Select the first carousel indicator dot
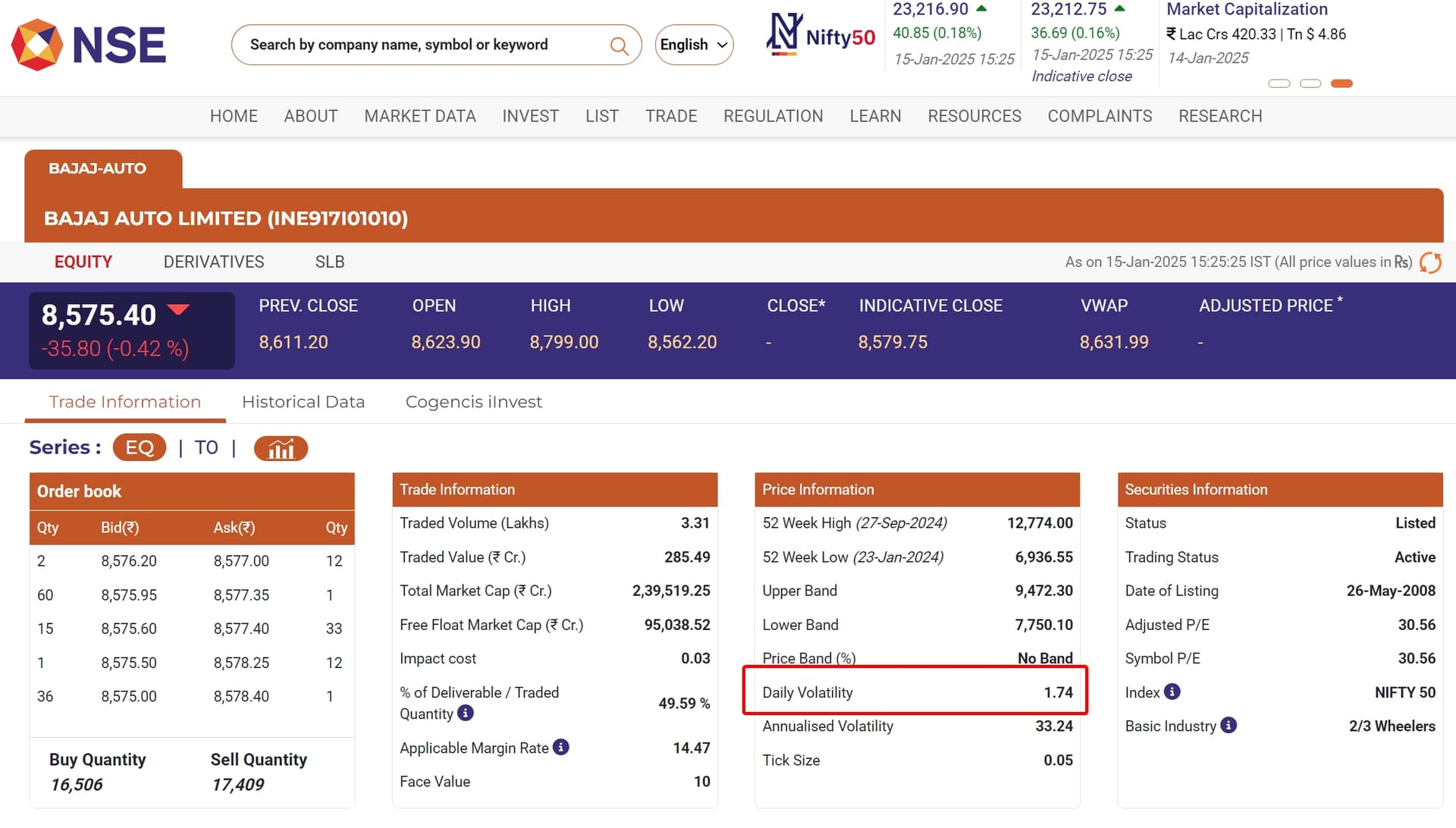This screenshot has width=1456, height=828. (1279, 83)
